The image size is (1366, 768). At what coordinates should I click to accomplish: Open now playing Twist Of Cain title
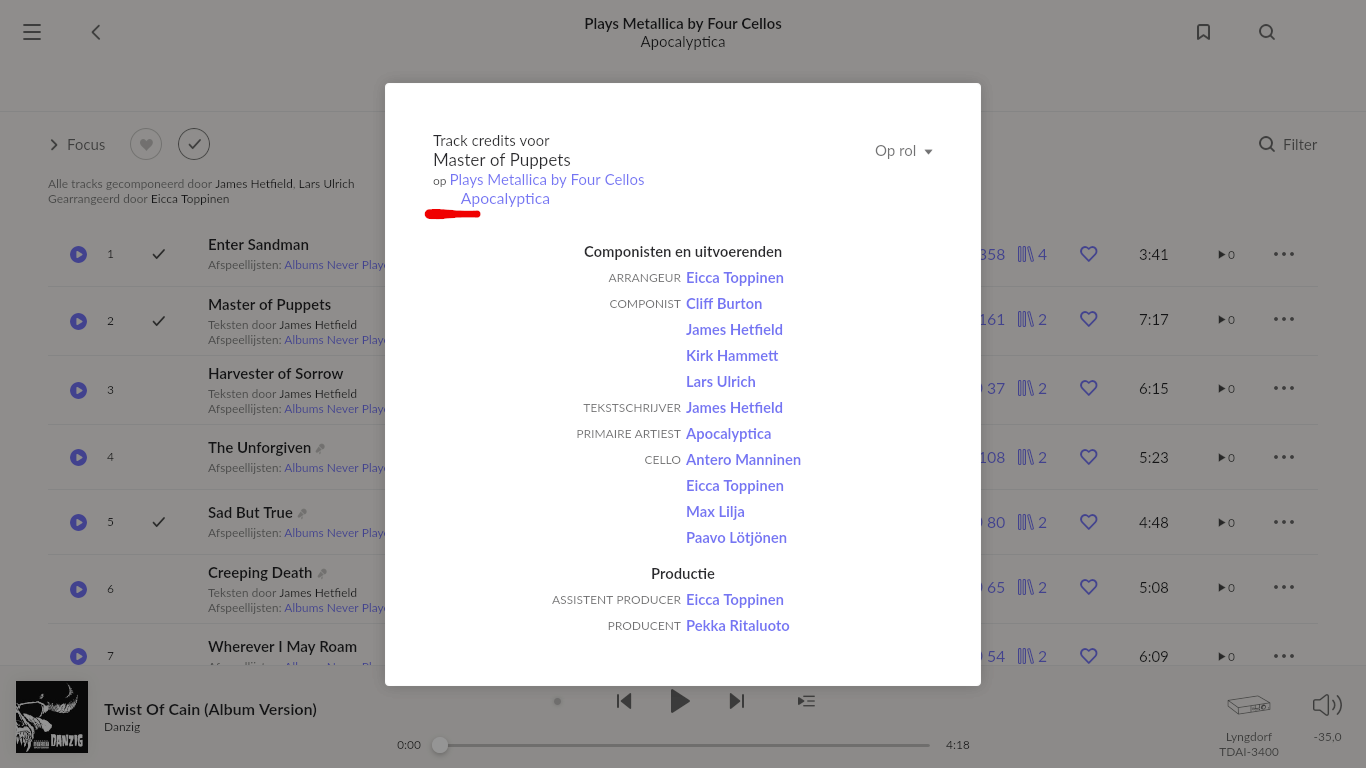click(210, 709)
